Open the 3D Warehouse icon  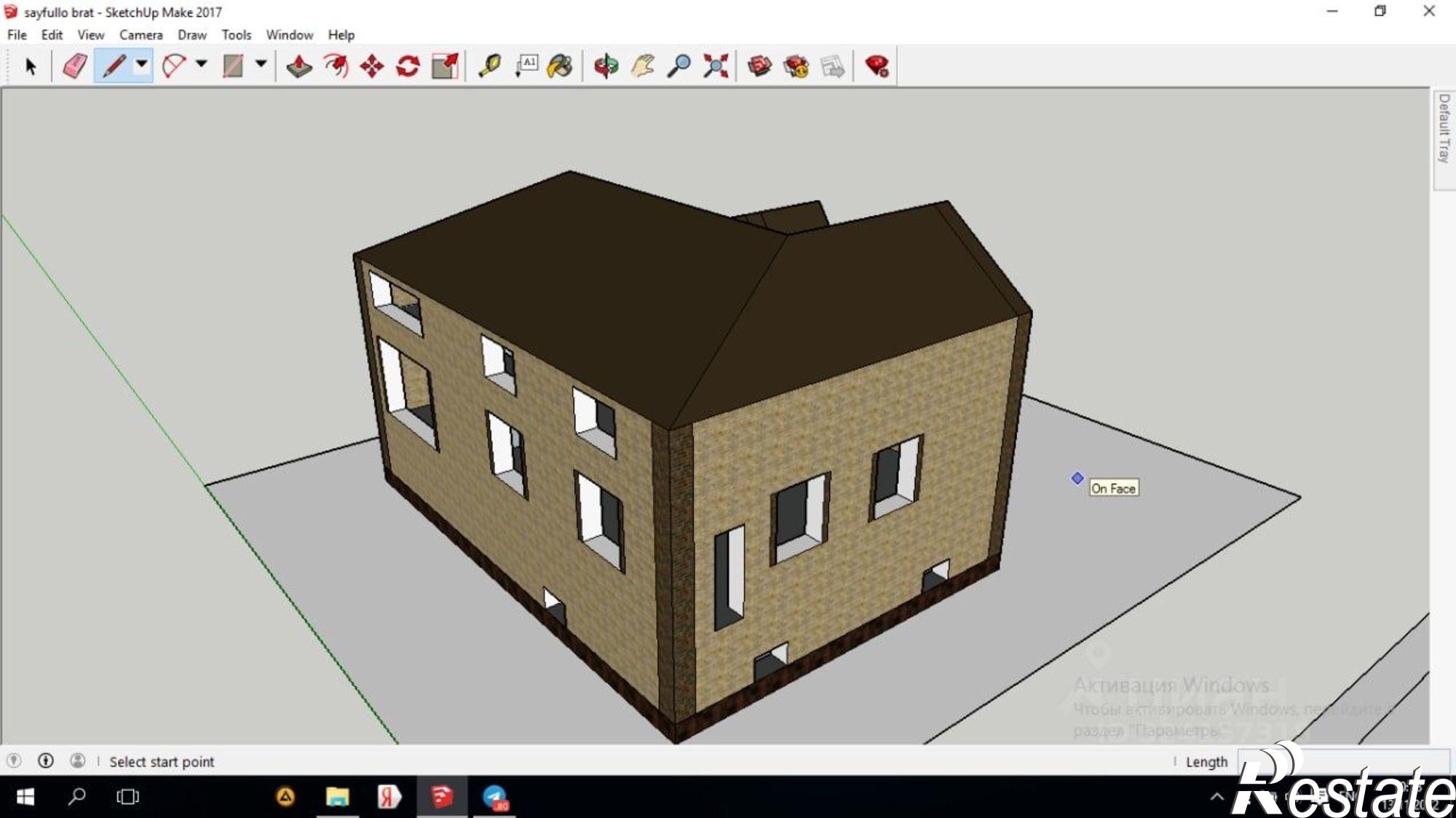pyautogui.click(x=759, y=66)
